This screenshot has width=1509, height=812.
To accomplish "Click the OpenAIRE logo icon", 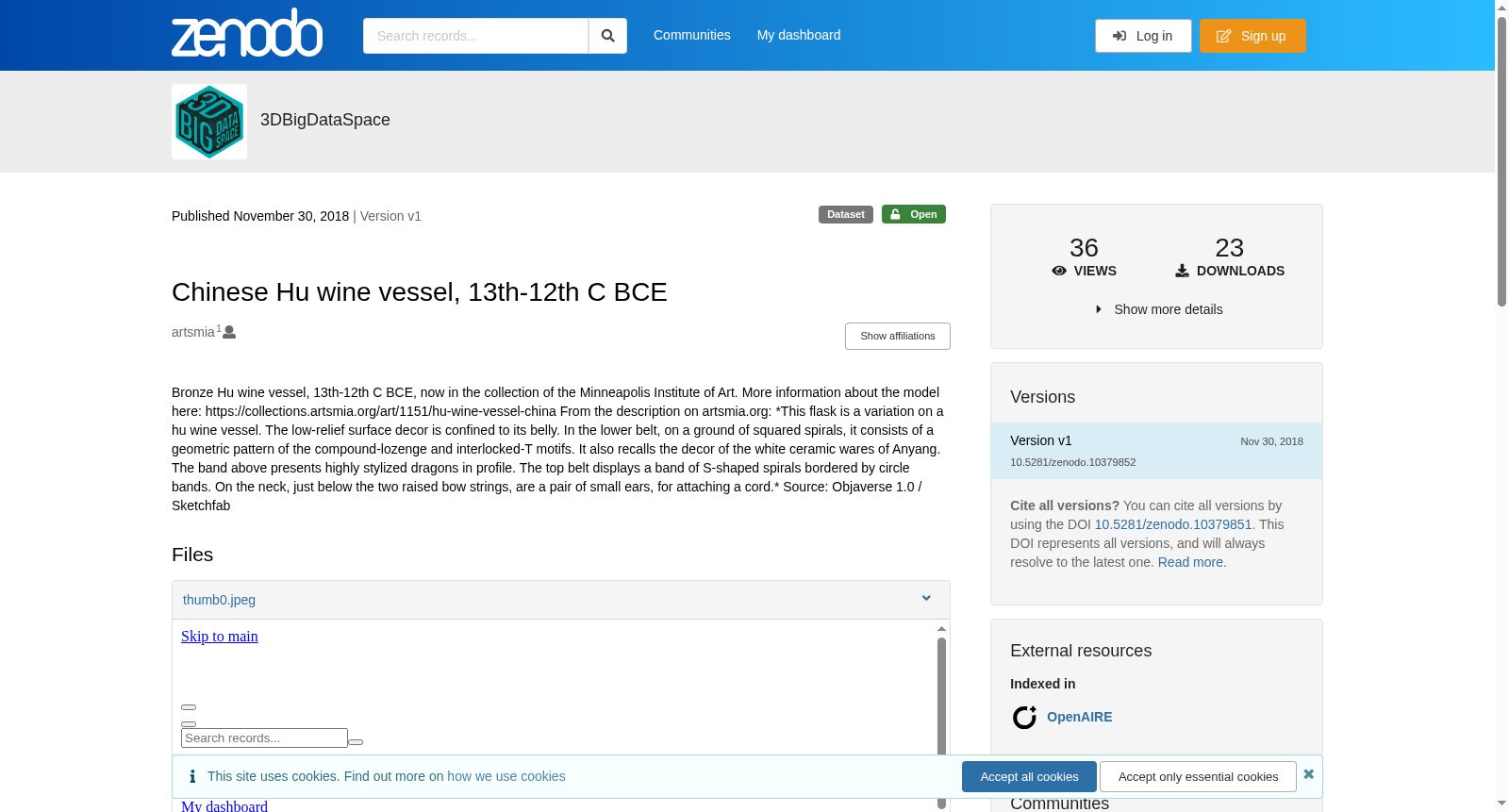I will pyautogui.click(x=1024, y=718).
